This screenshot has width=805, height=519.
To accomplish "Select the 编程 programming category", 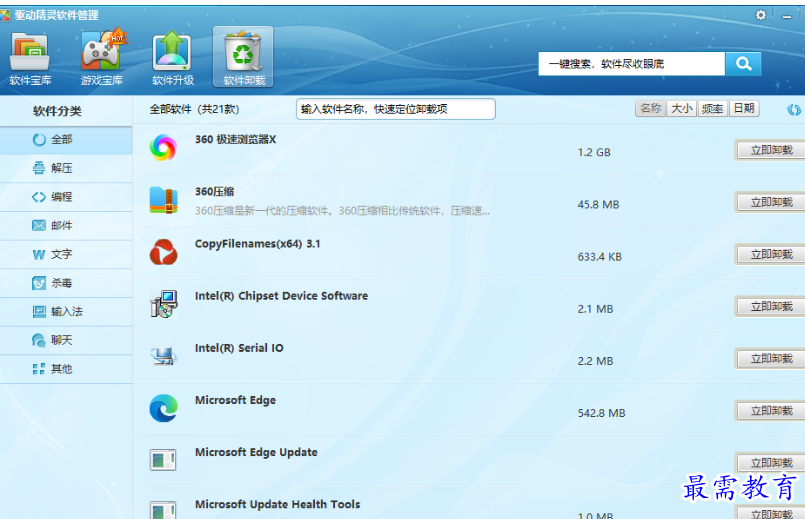I will tap(66, 197).
